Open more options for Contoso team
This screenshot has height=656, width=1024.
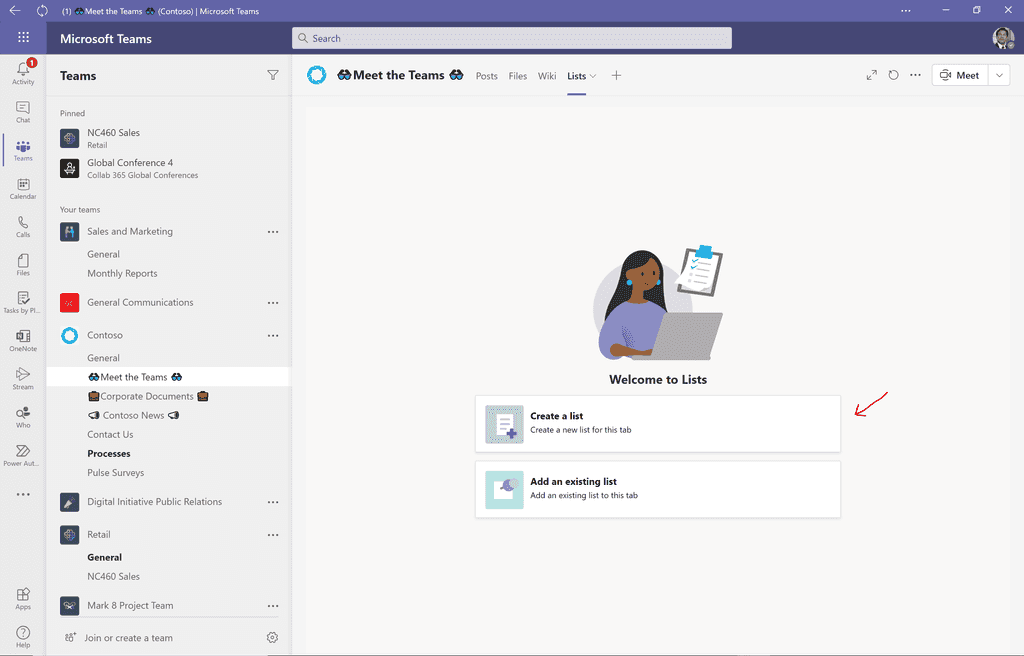[273, 335]
